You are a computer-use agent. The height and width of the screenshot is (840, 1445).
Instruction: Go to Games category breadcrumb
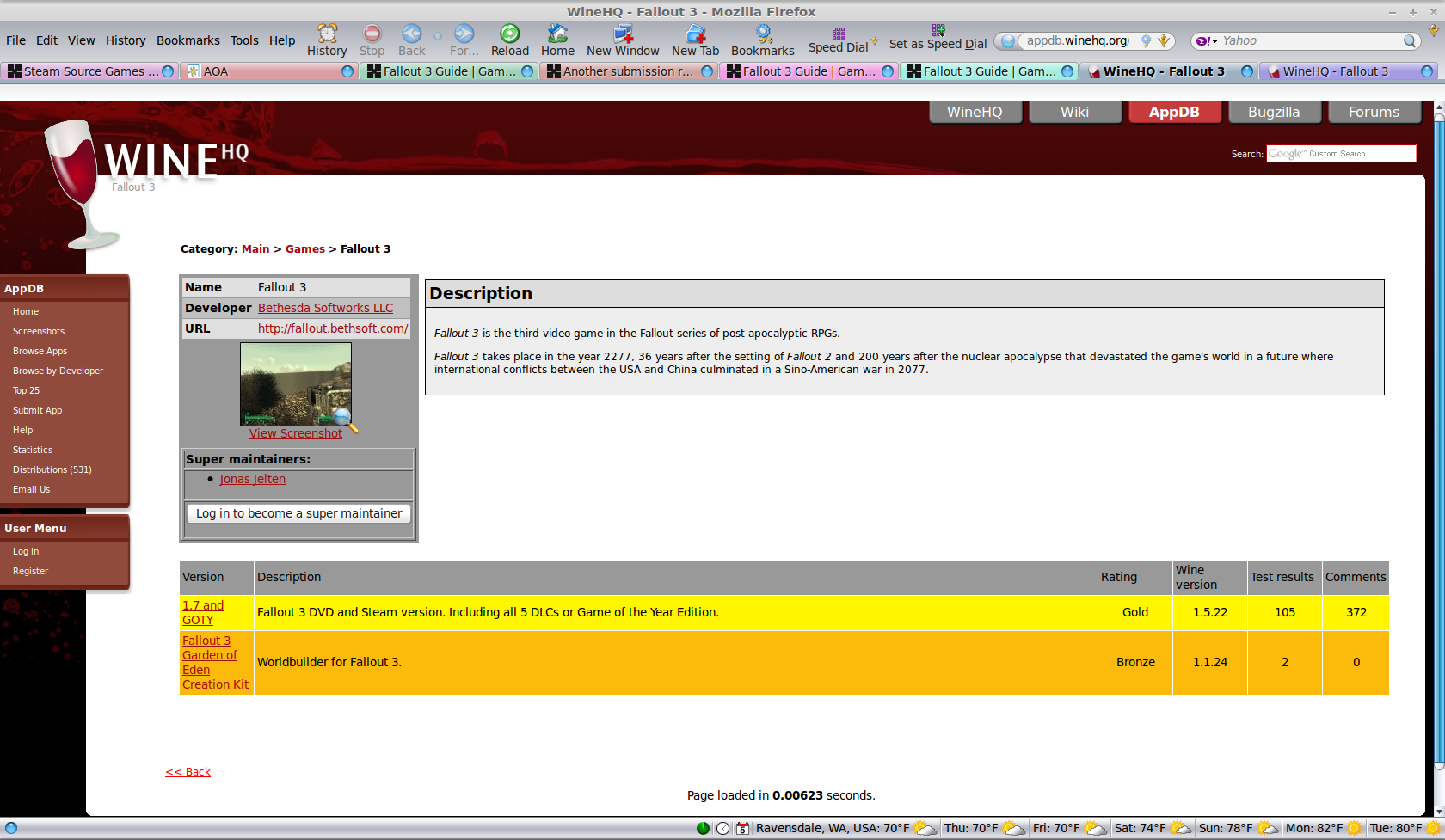pyautogui.click(x=305, y=248)
